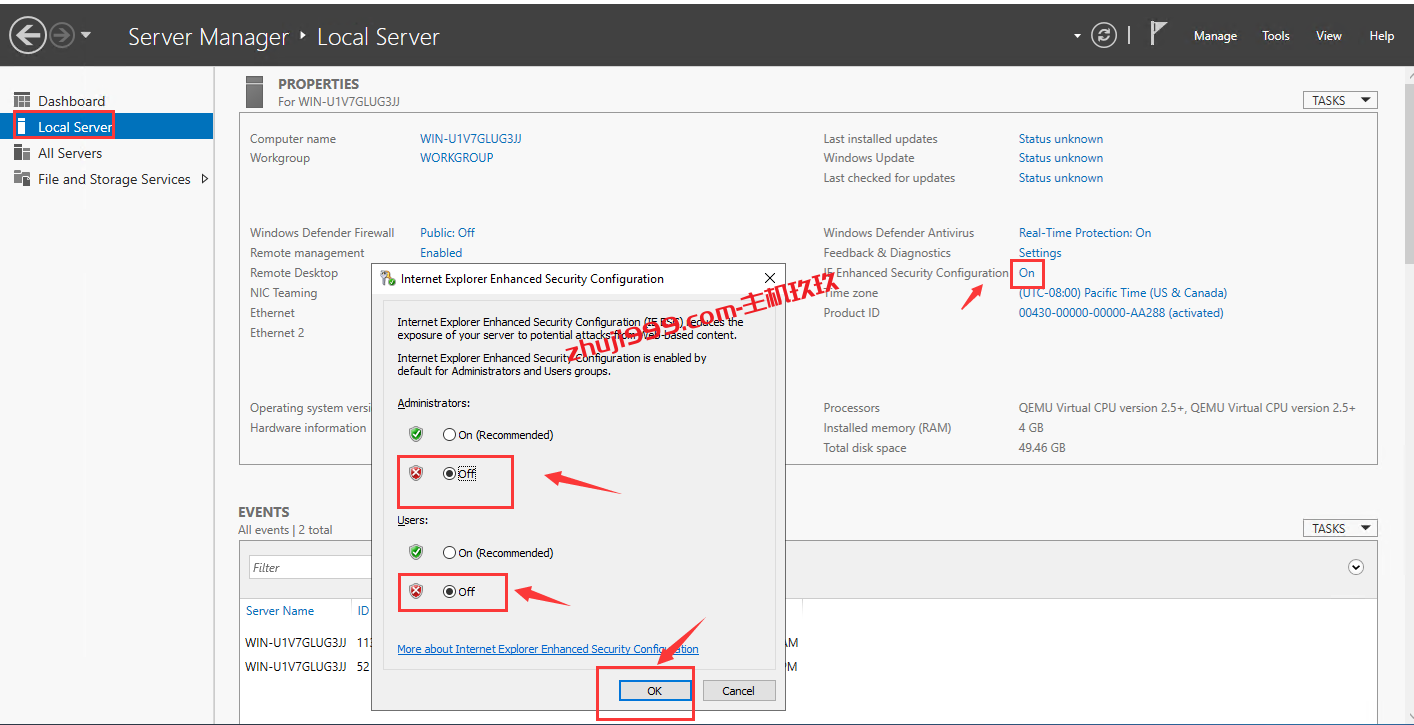Viewport: 1414px width, 725px height.
Task: Click the Remote management Enabled link
Action: [x=441, y=253]
